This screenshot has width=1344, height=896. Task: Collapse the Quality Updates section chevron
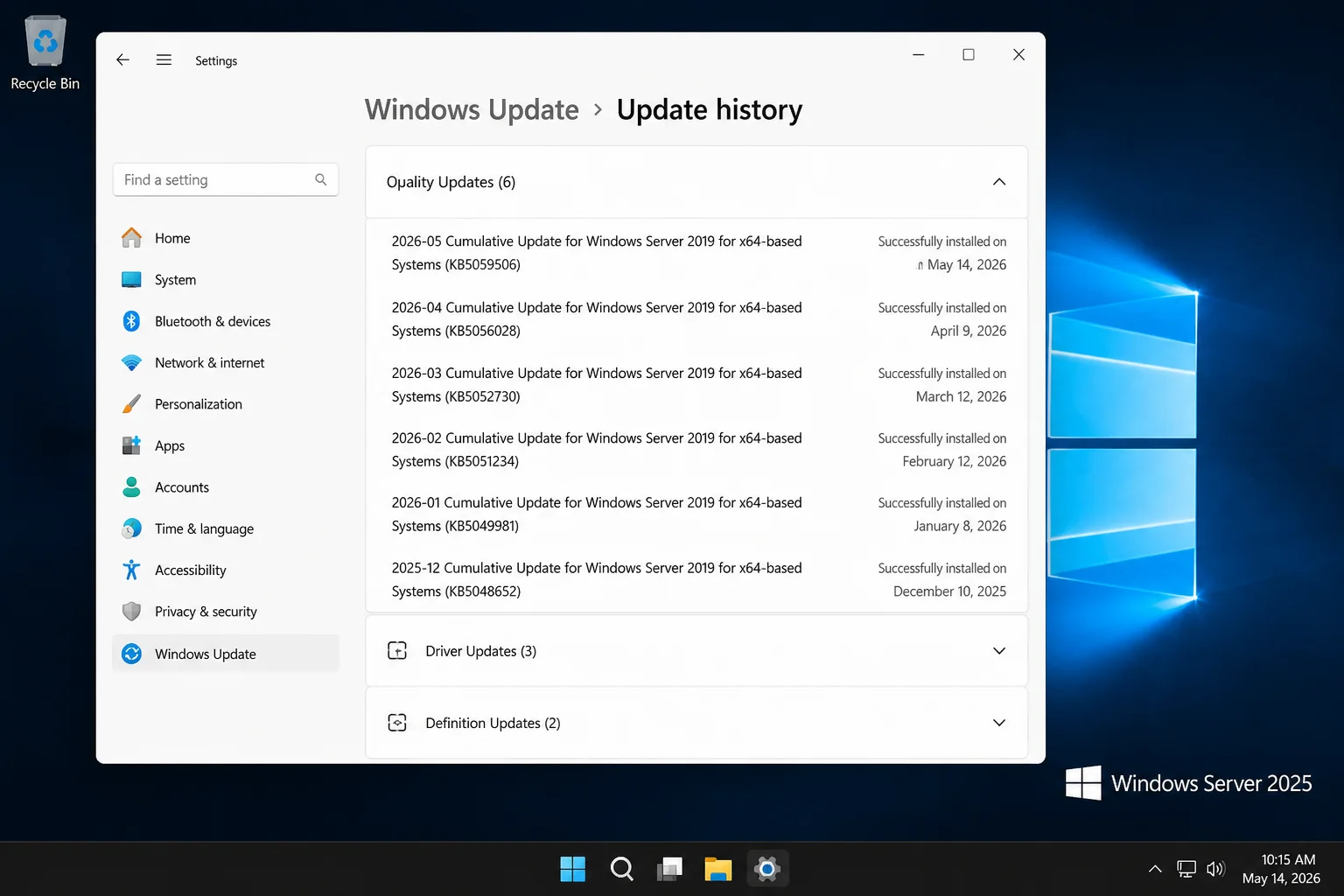(999, 182)
